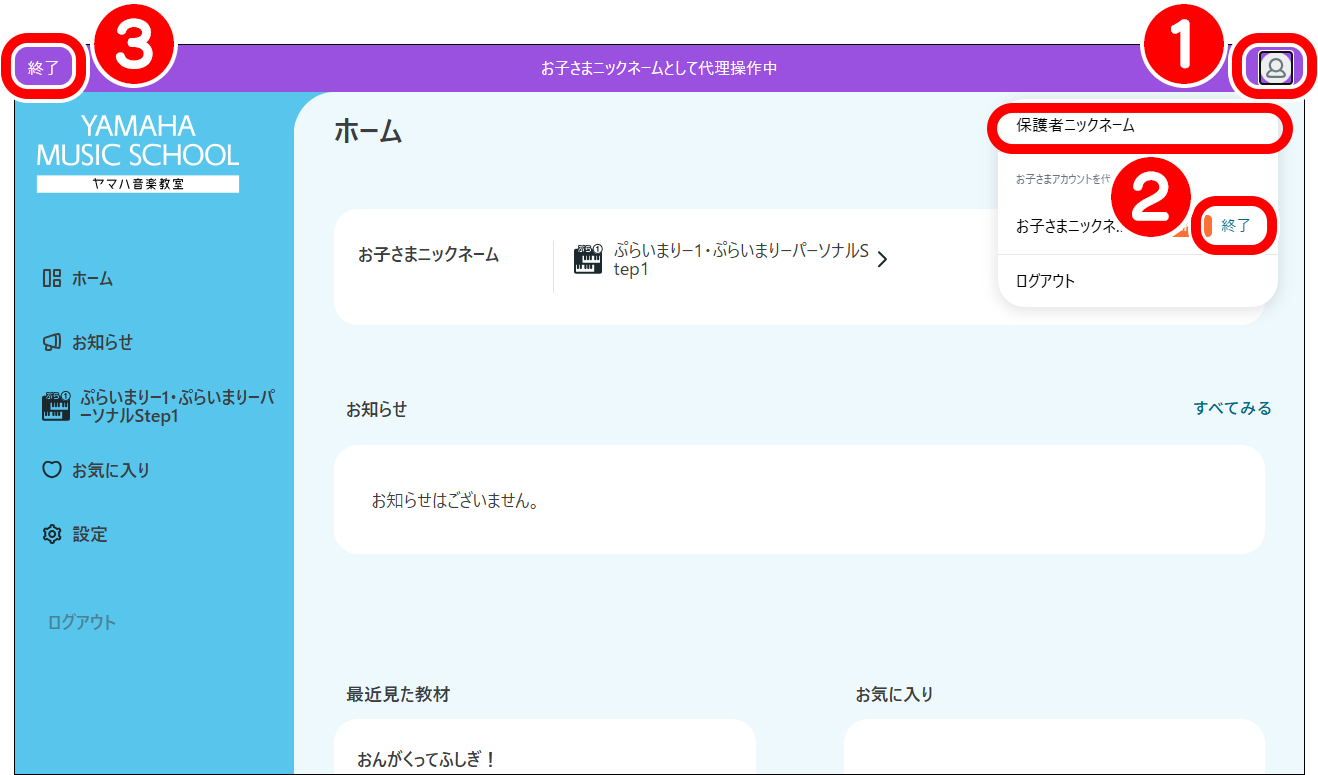Open お気に入り in the sidebar
Screen dimensions: 1318x775
tap(110, 470)
